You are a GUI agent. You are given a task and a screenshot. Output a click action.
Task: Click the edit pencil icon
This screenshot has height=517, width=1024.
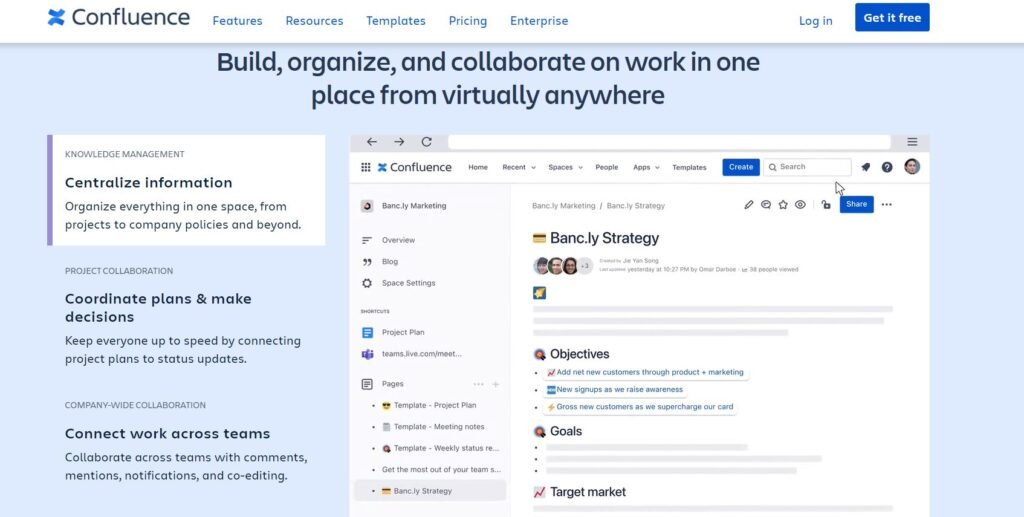click(x=749, y=205)
